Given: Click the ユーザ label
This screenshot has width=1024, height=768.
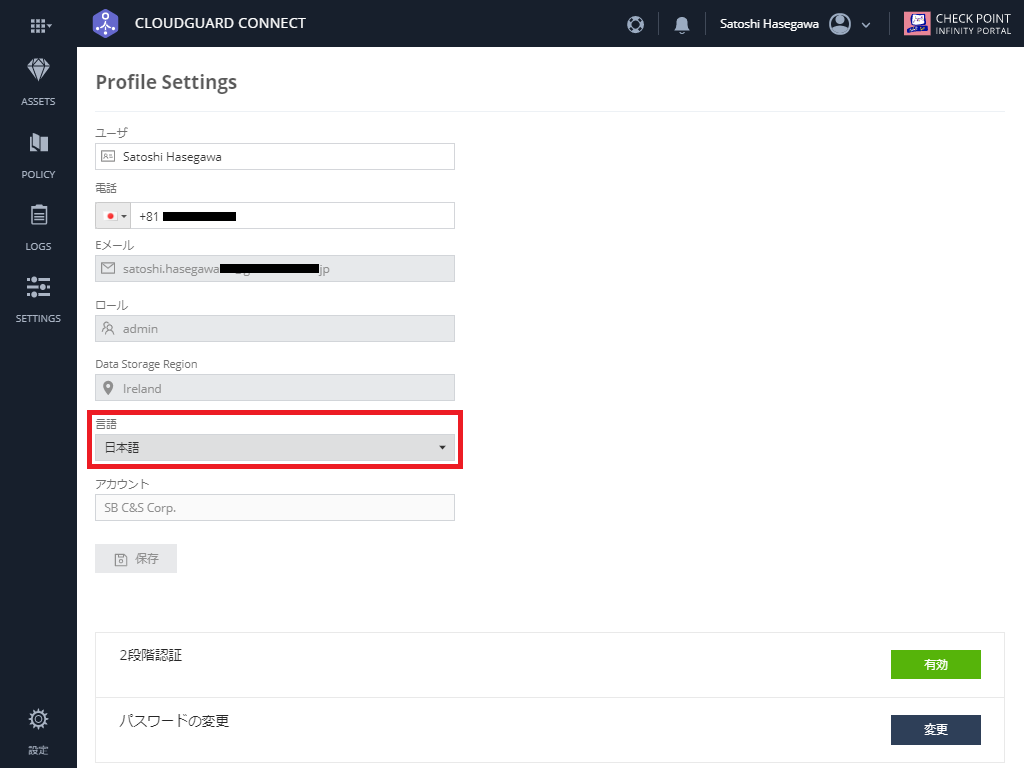Looking at the screenshot, I should tap(112, 133).
